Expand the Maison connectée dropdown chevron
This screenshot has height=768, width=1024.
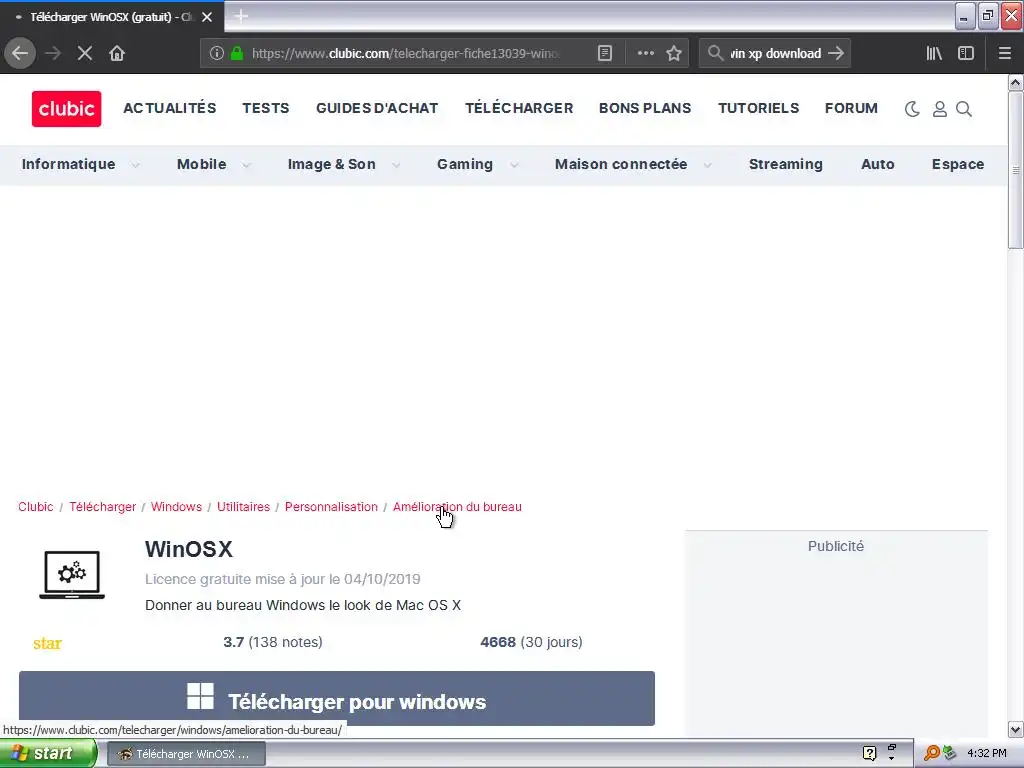[x=707, y=165]
